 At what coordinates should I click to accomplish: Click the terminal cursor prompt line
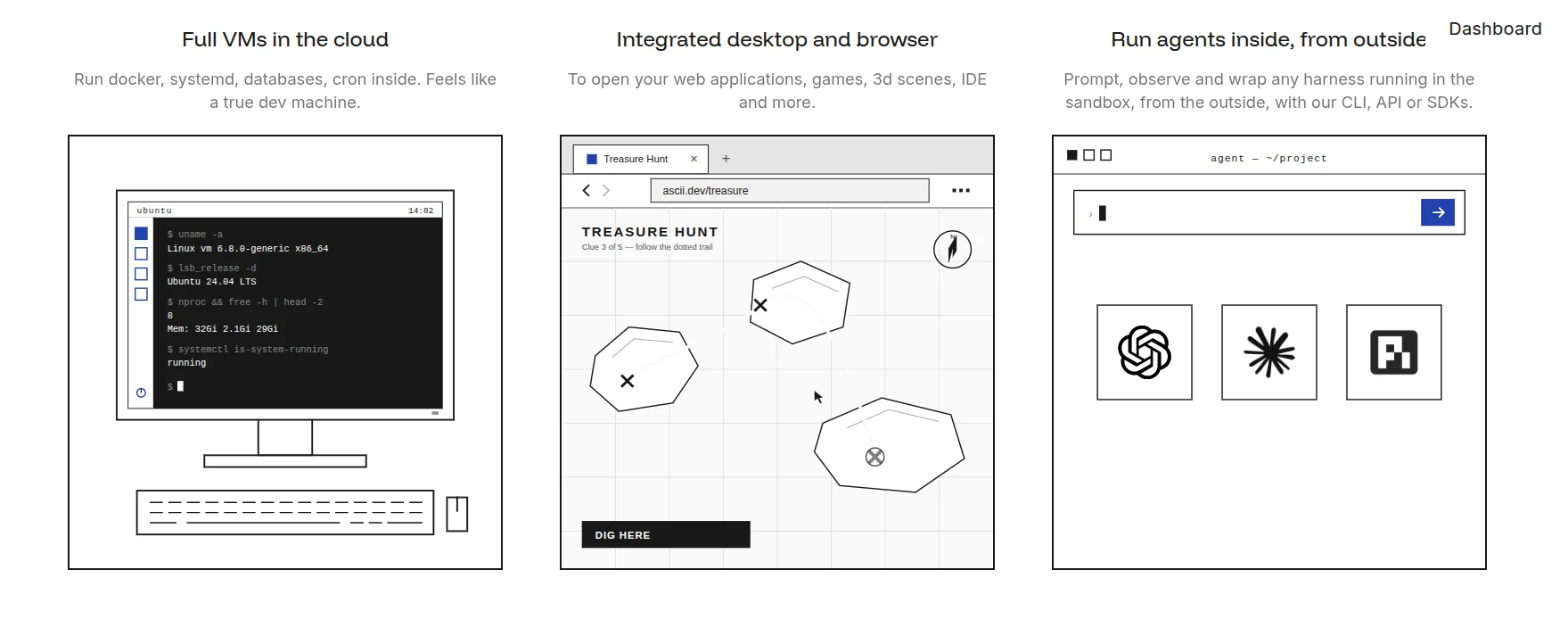tap(176, 386)
